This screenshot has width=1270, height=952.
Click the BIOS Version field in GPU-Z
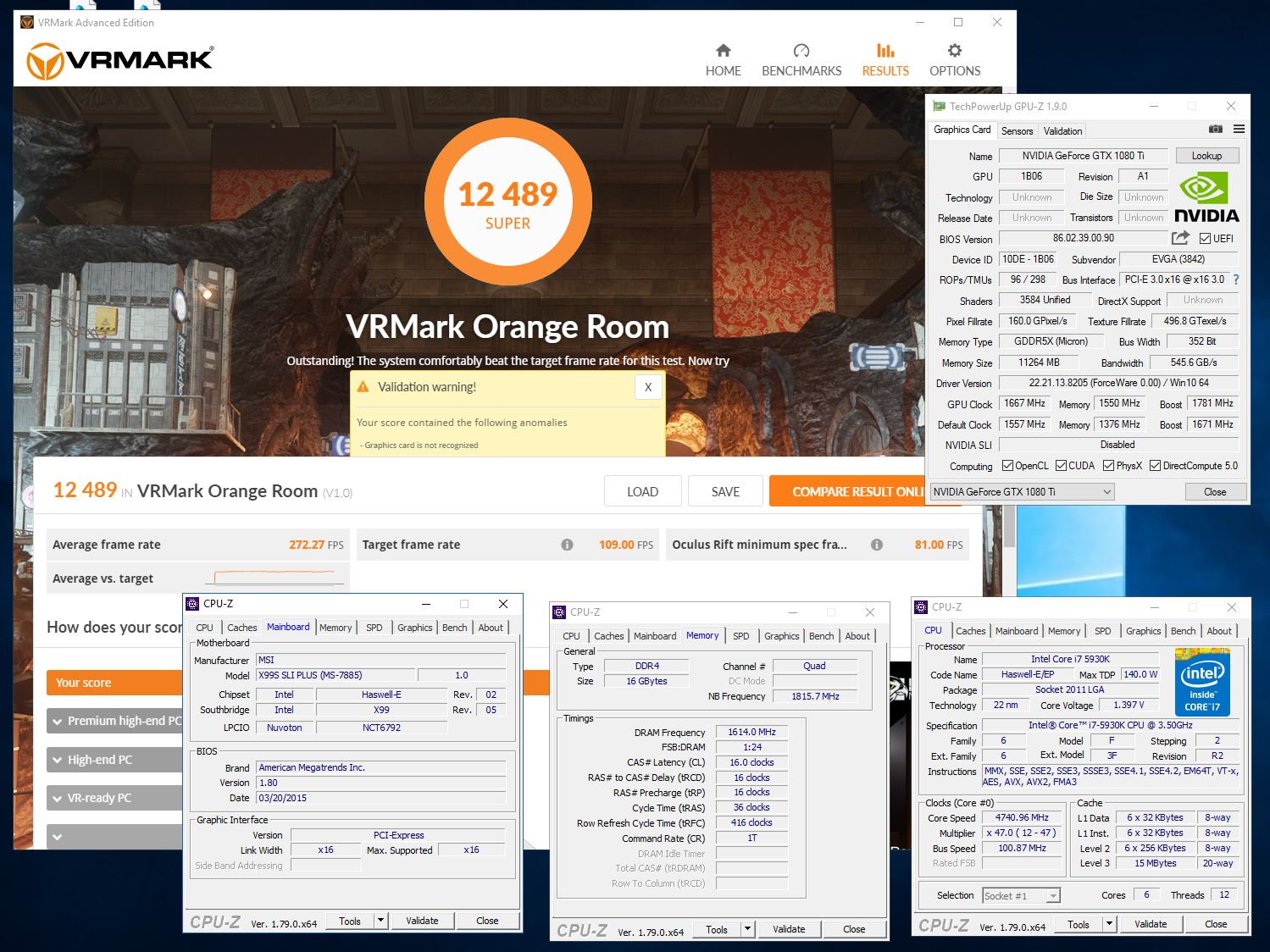[1083, 239]
